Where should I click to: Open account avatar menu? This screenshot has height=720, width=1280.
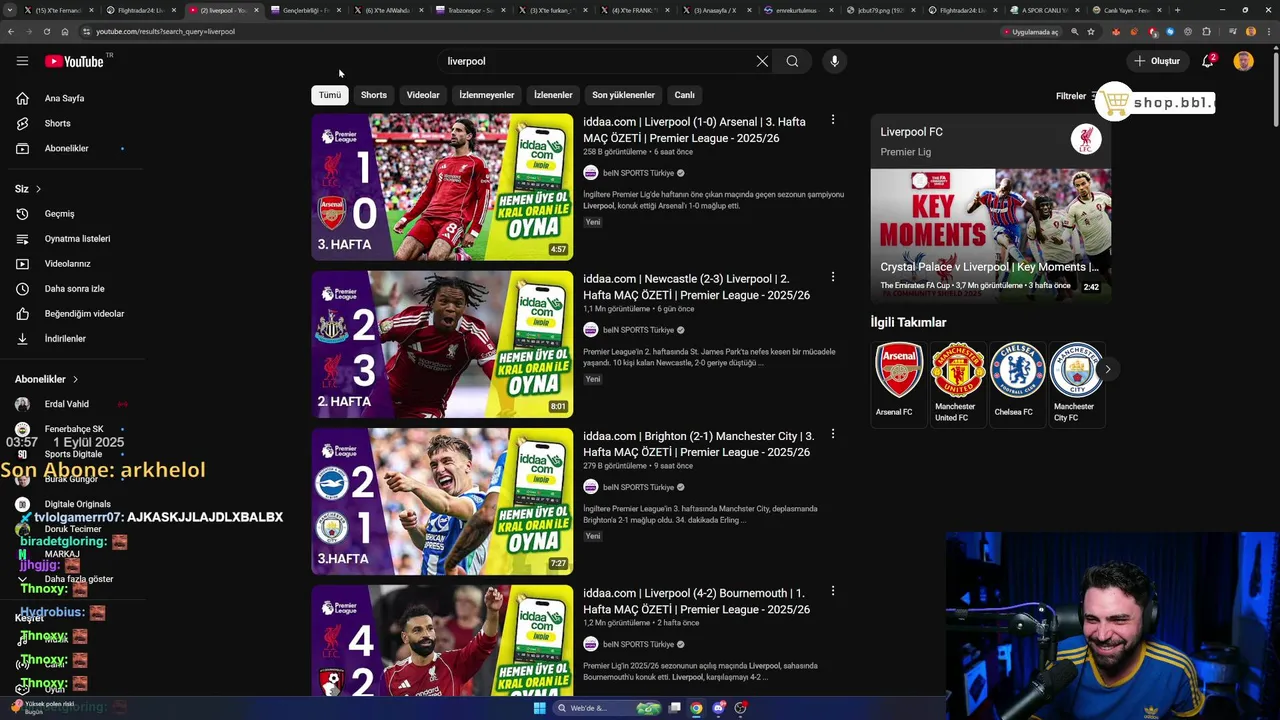click(x=1243, y=61)
